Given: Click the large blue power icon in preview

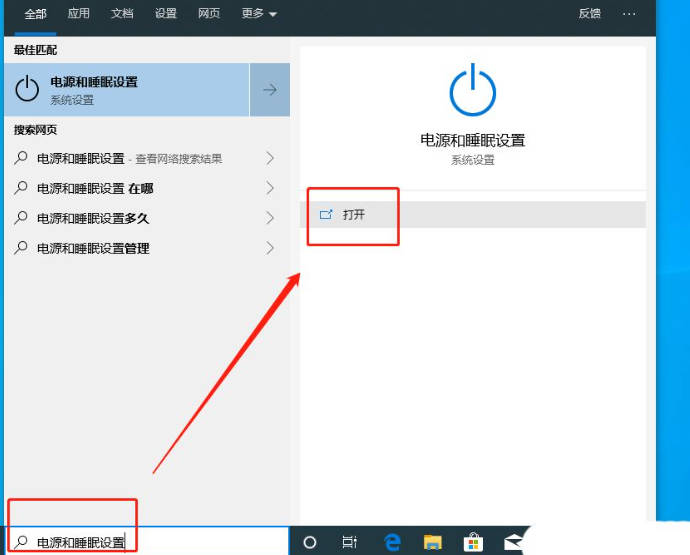Looking at the screenshot, I should (473, 90).
